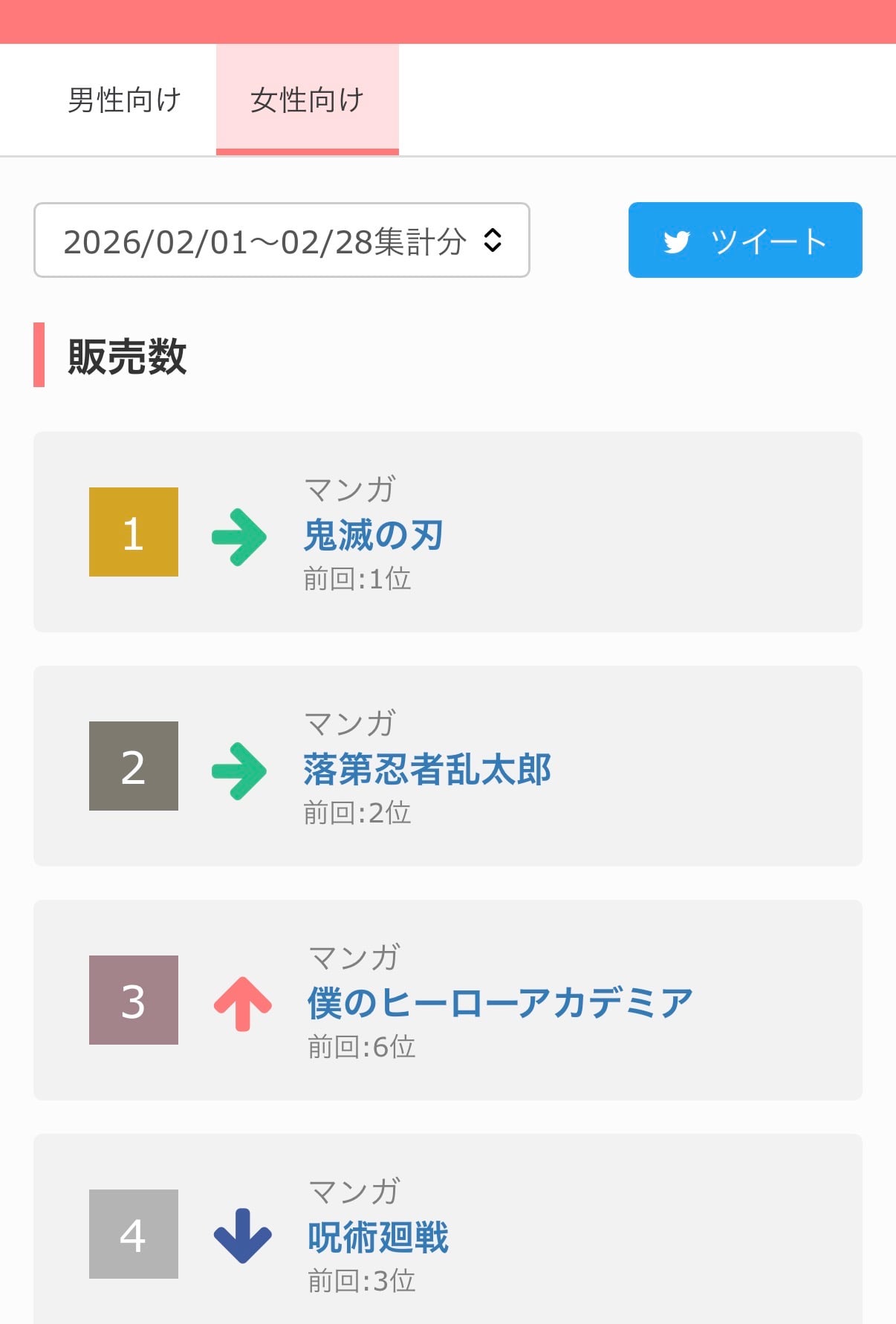Click the 販売数 section heading
Image resolution: width=896 pixels, height=1324 pixels.
(x=127, y=356)
